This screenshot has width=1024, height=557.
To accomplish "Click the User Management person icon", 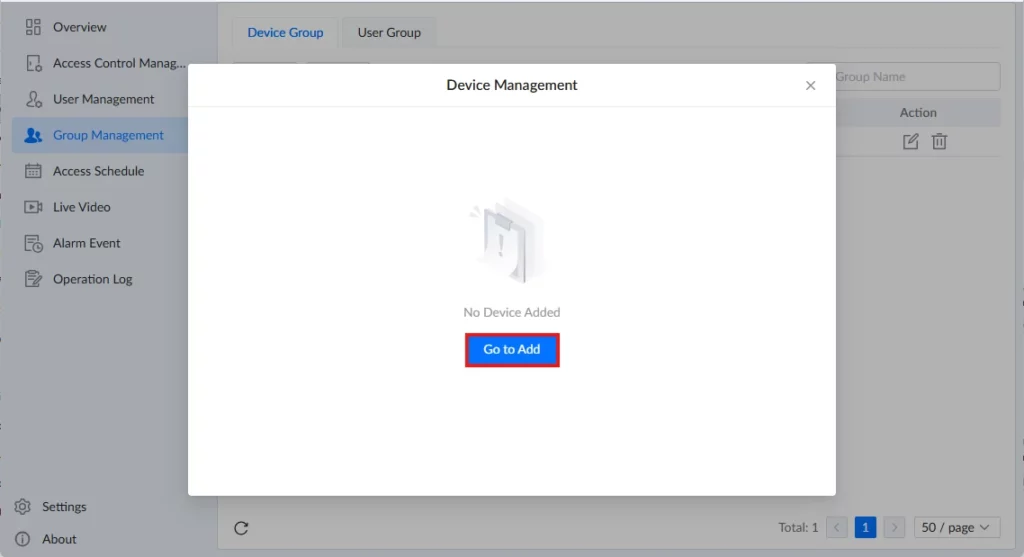I will 33,99.
